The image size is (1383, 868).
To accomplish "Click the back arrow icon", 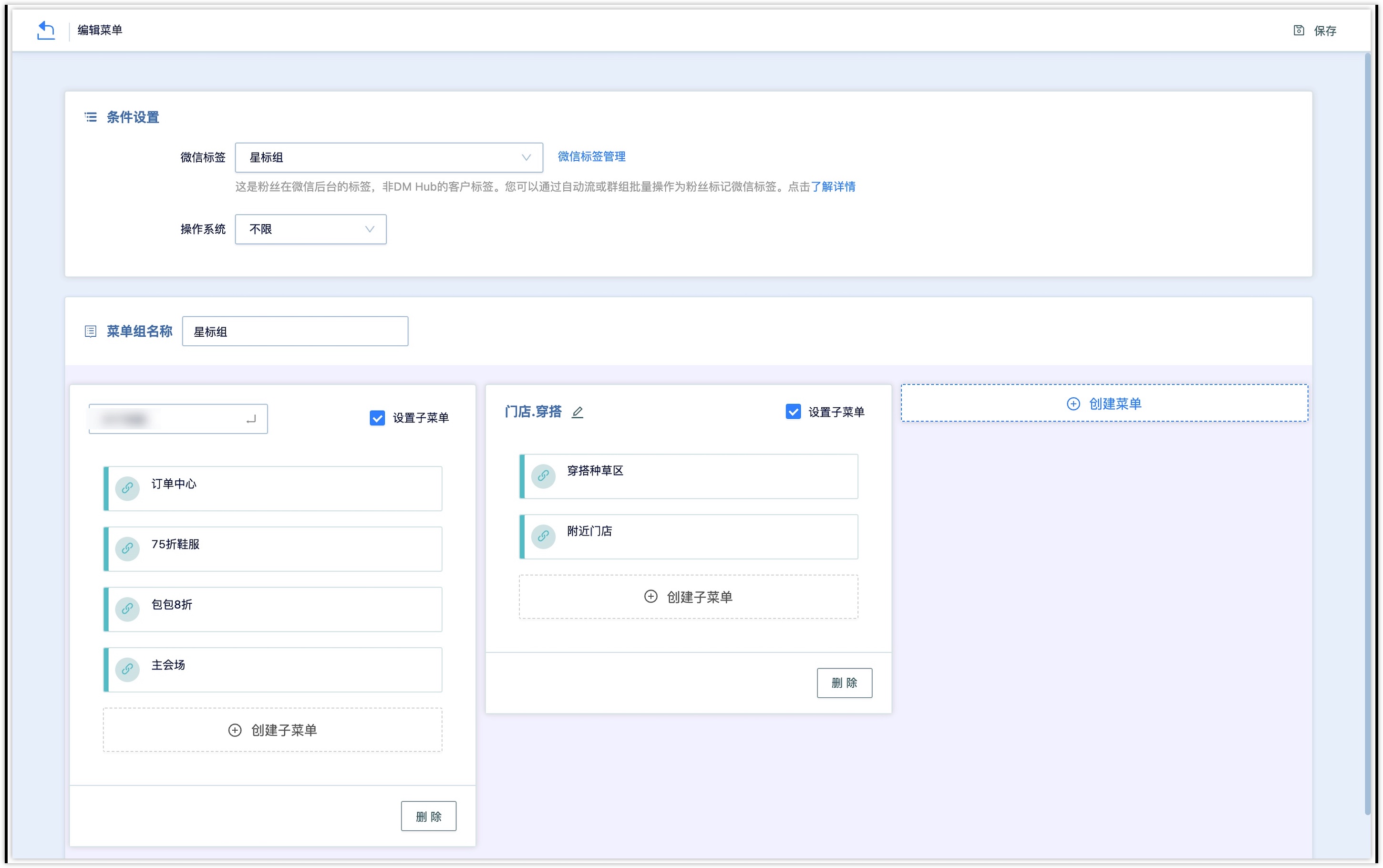I will tap(45, 30).
